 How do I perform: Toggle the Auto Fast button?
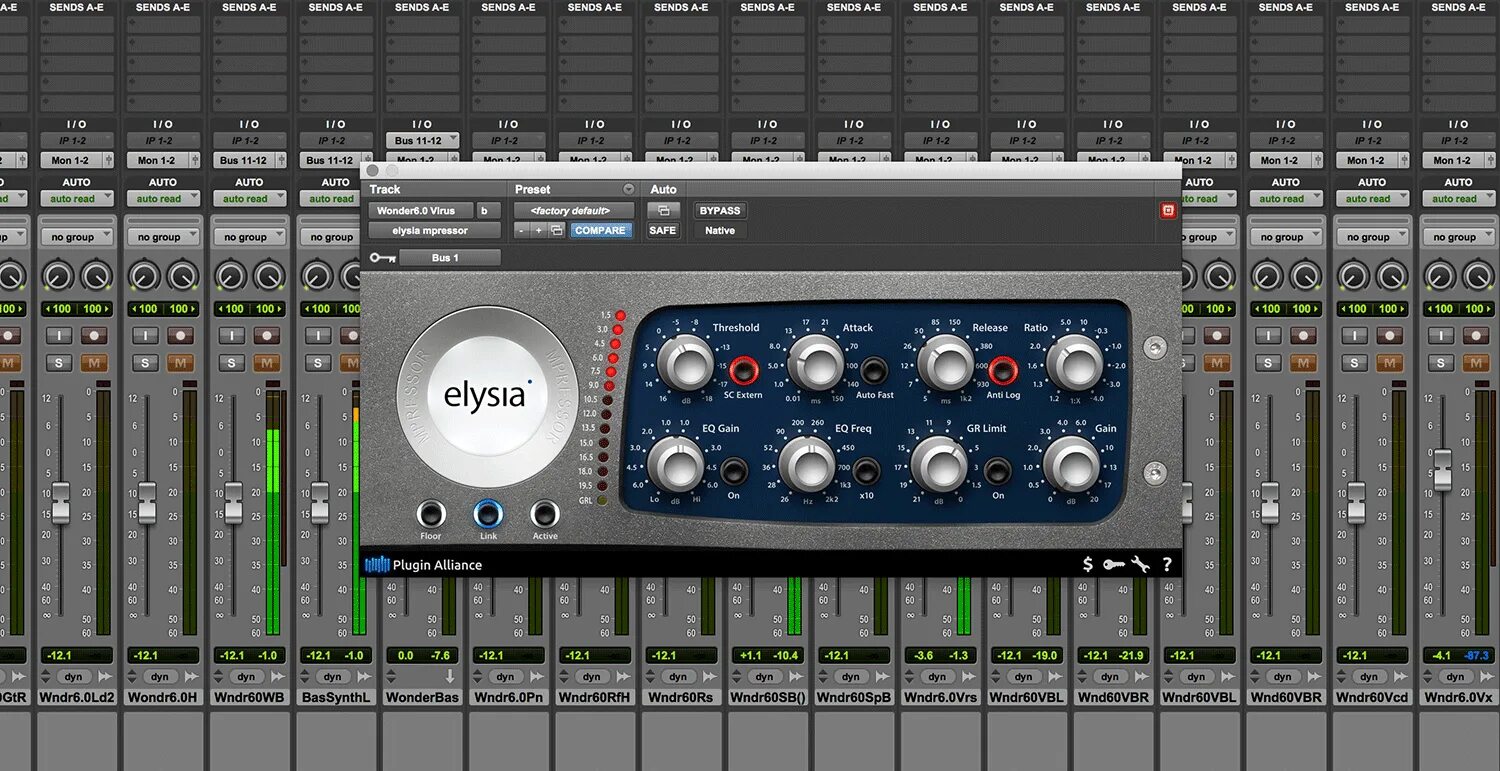coord(874,371)
